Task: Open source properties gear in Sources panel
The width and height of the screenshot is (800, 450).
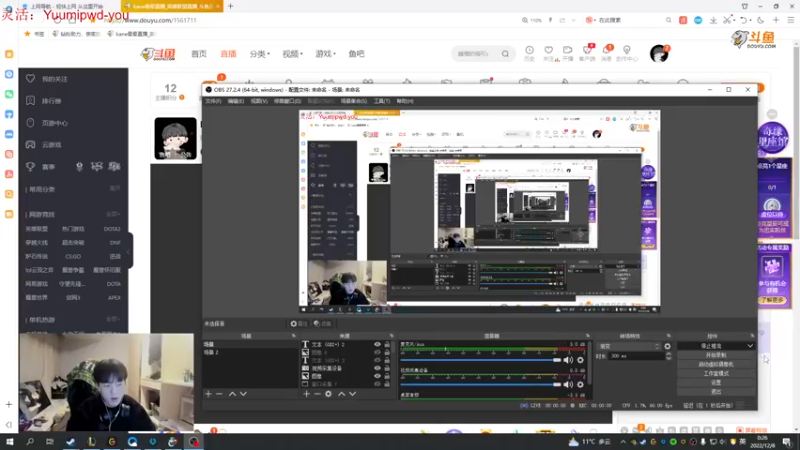Action: click(329, 394)
